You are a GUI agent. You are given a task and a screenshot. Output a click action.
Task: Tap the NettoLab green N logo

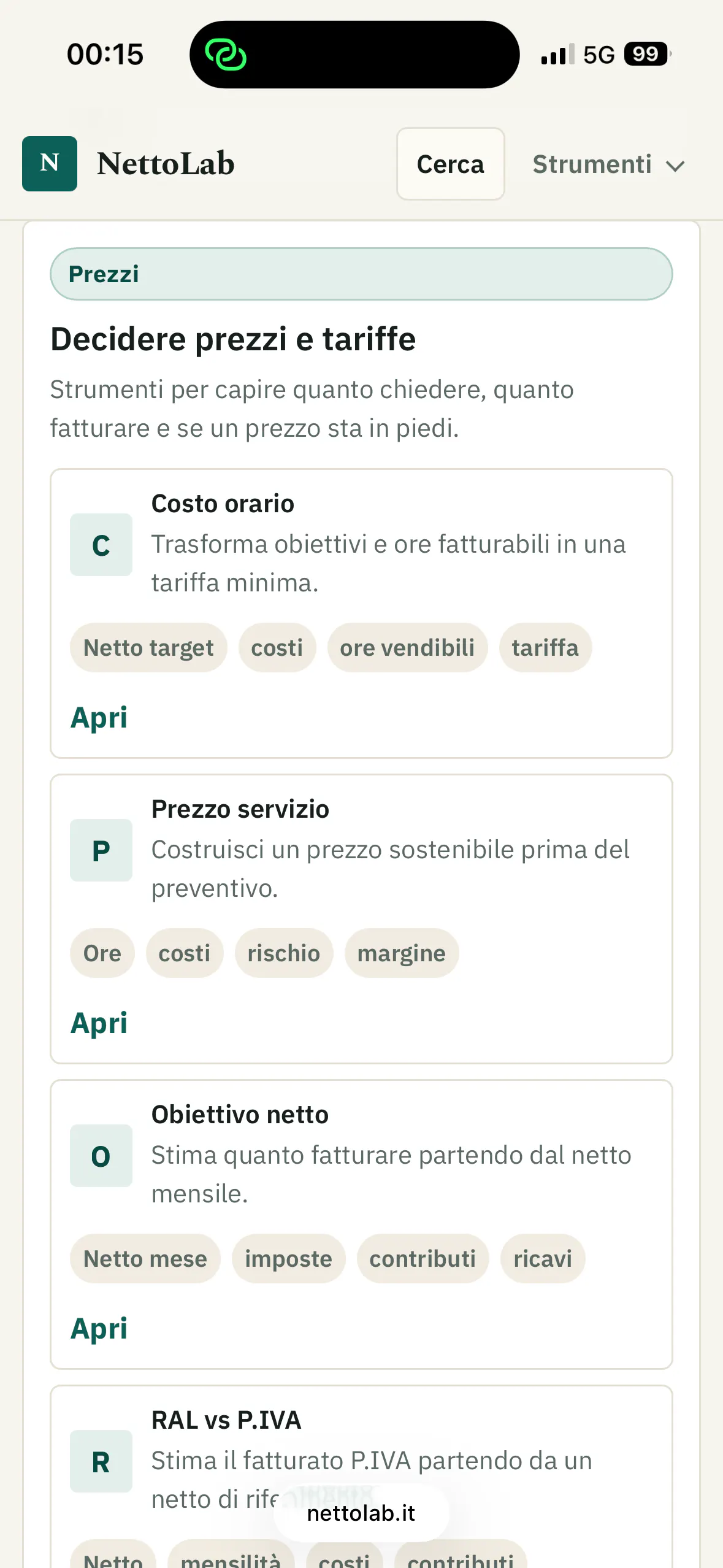click(x=50, y=164)
